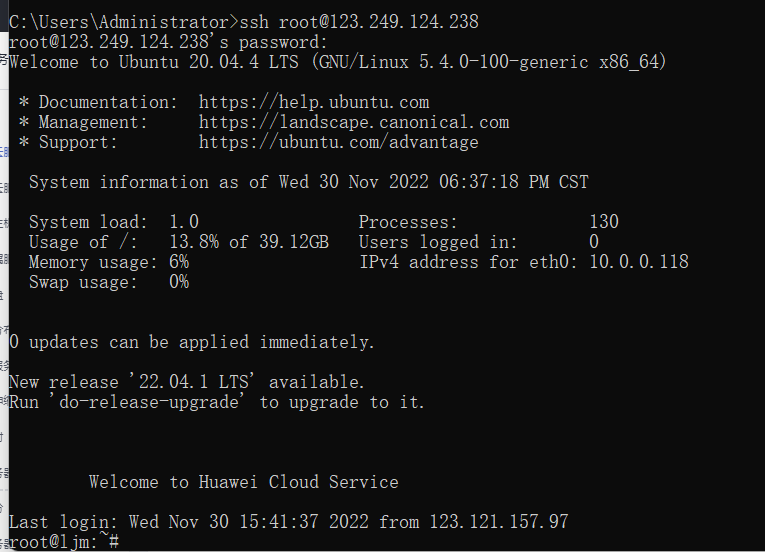This screenshot has height=552, width=765.
Task: Click the last login IP 123.121.157.97
Action: pos(499,522)
